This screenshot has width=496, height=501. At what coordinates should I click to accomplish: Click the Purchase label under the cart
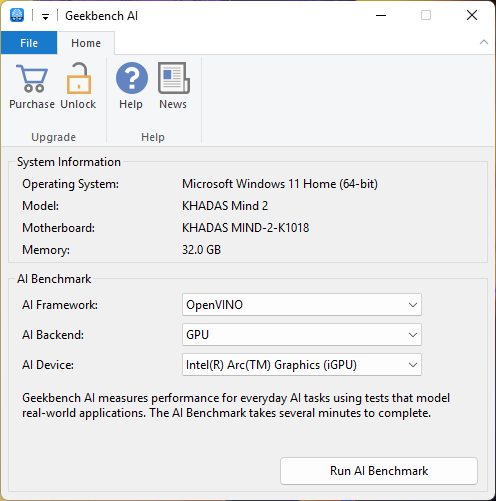click(32, 104)
